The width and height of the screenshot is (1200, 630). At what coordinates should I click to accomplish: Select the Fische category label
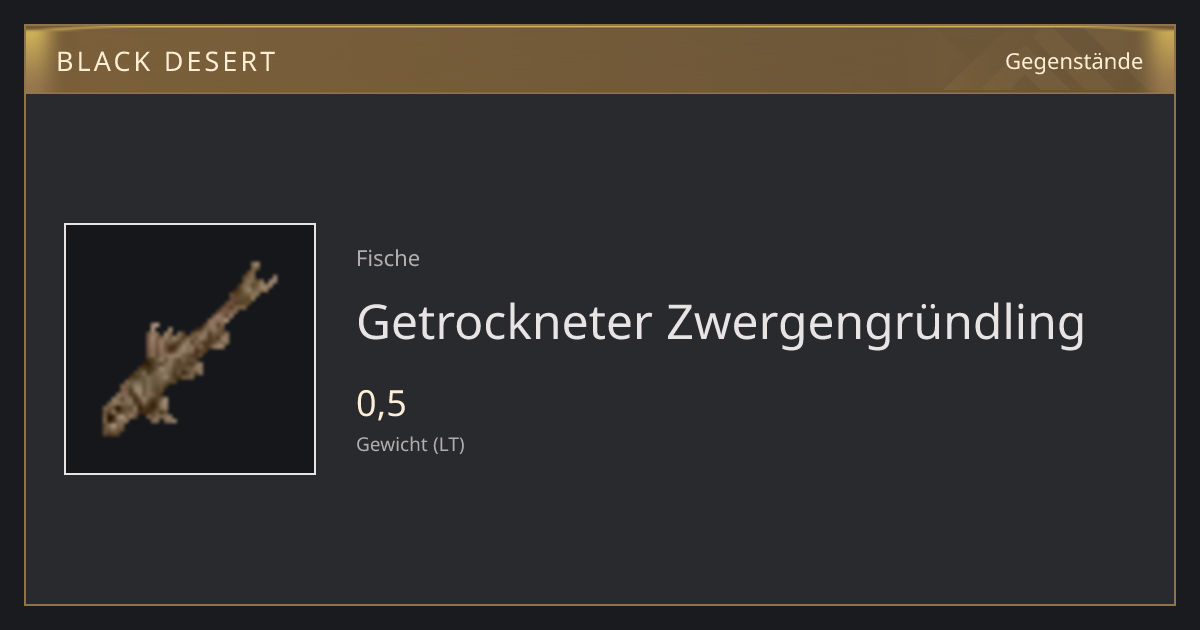point(388,258)
